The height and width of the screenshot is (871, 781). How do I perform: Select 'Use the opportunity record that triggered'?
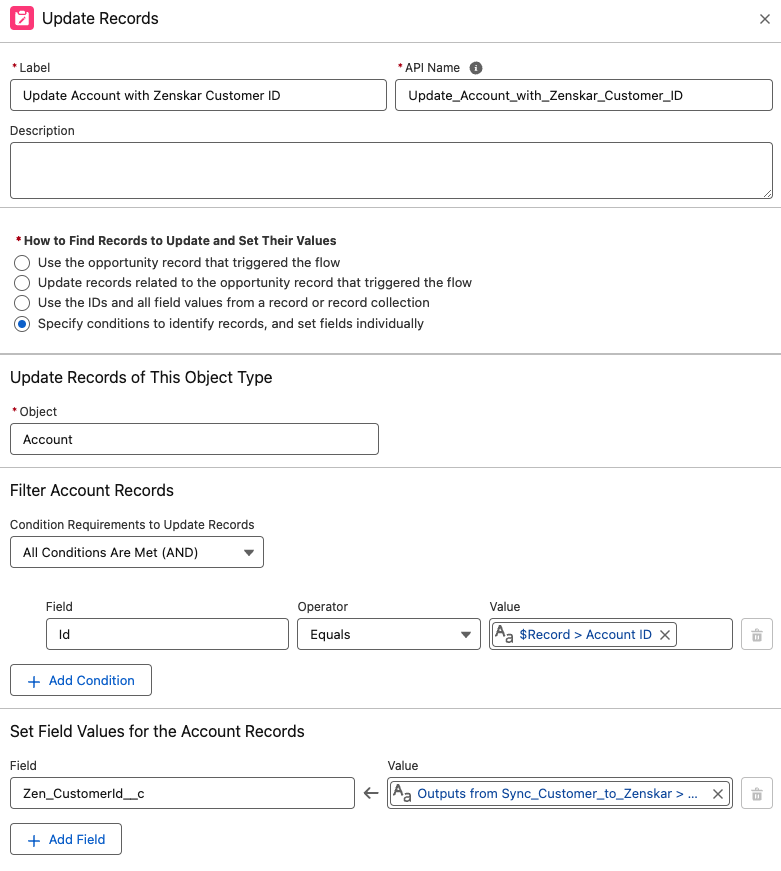pos(22,263)
